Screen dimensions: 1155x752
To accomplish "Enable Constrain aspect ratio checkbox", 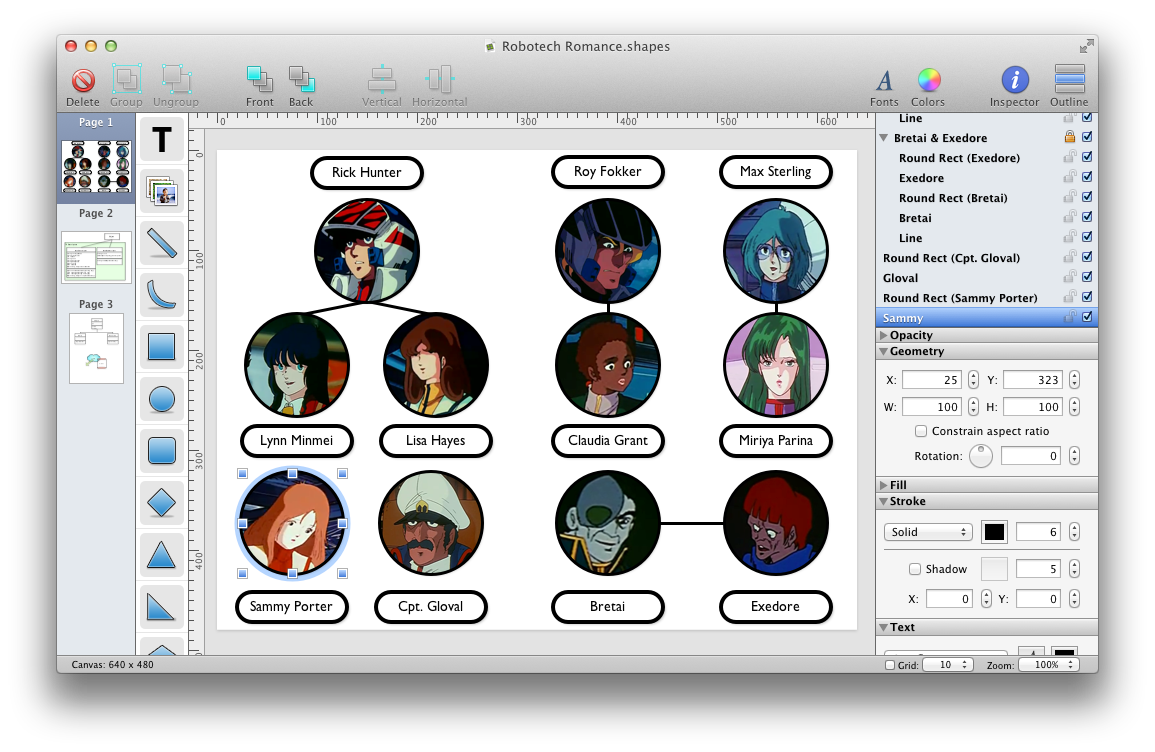I will (921, 431).
